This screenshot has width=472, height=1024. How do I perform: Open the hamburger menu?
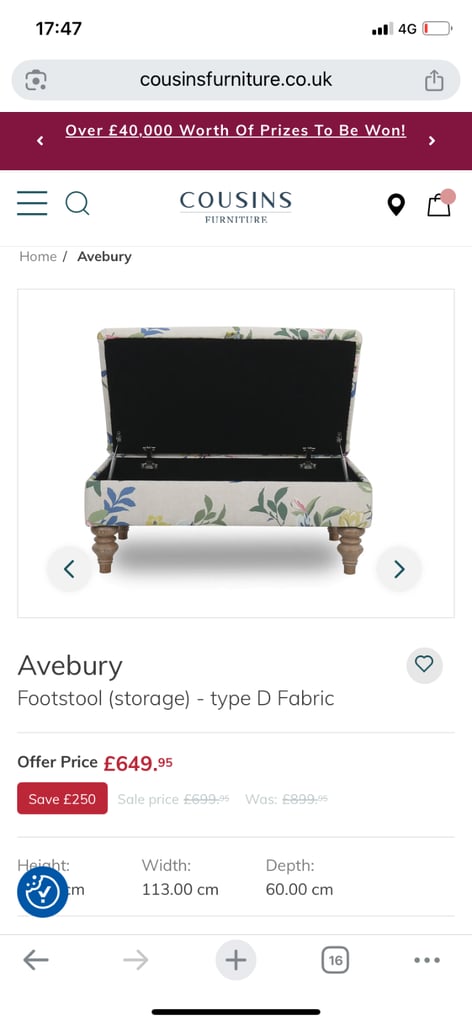[32, 203]
